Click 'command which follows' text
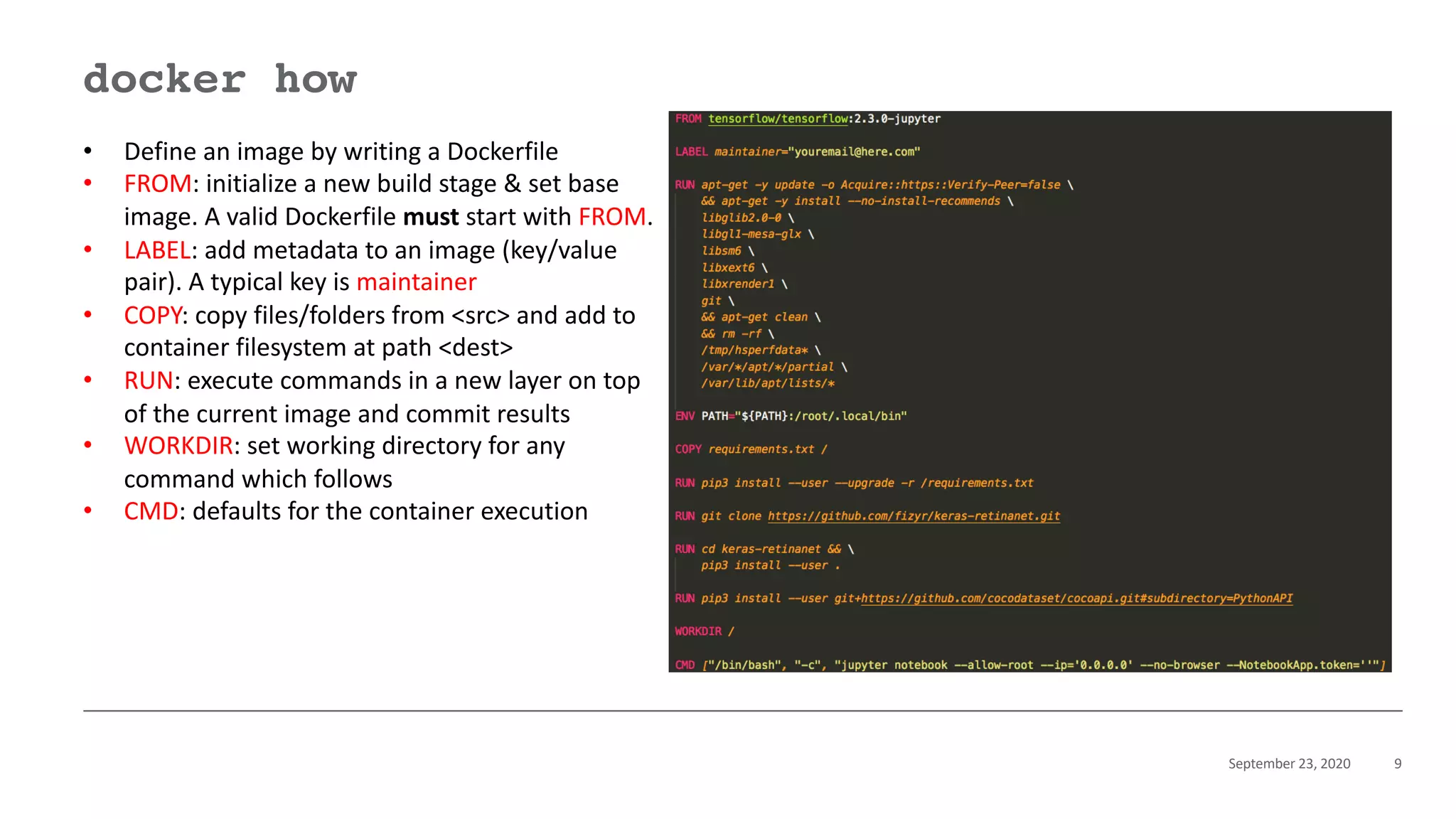Image resolution: width=1456 pixels, height=819 pixels. [258, 479]
